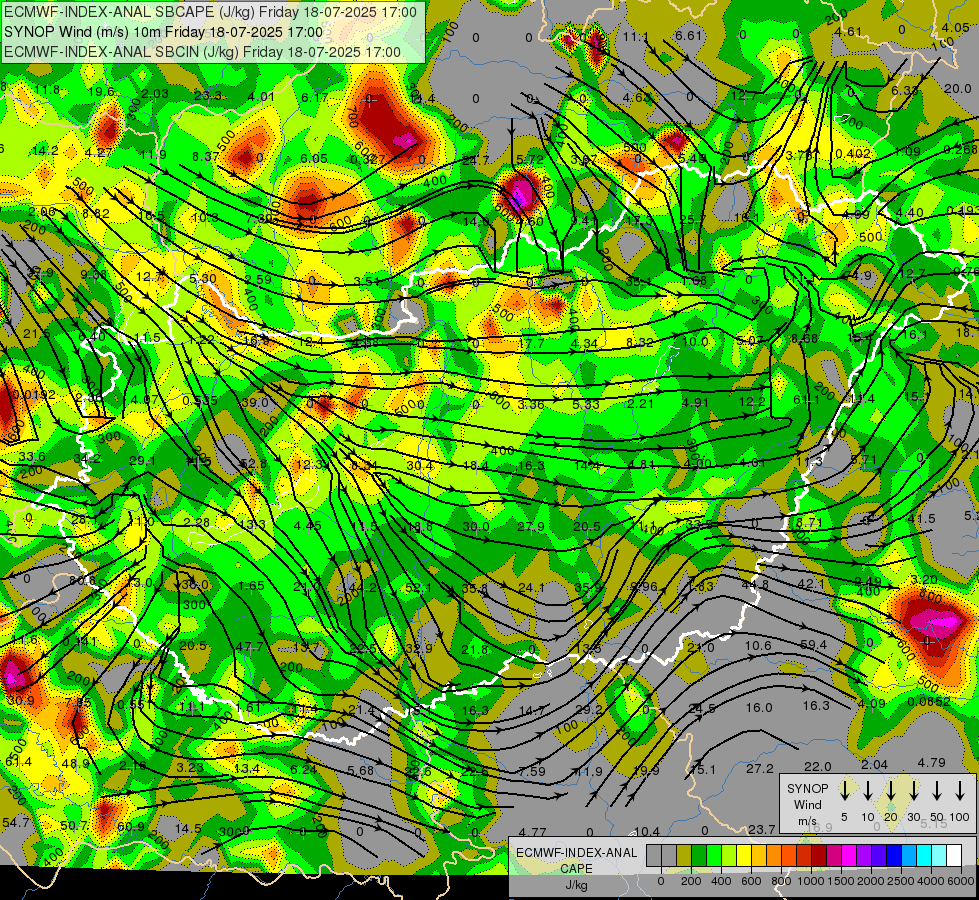Screen dimensions: 979x900
Task: Select the dark green swatch in the CAPE scale
Action: coord(699,855)
